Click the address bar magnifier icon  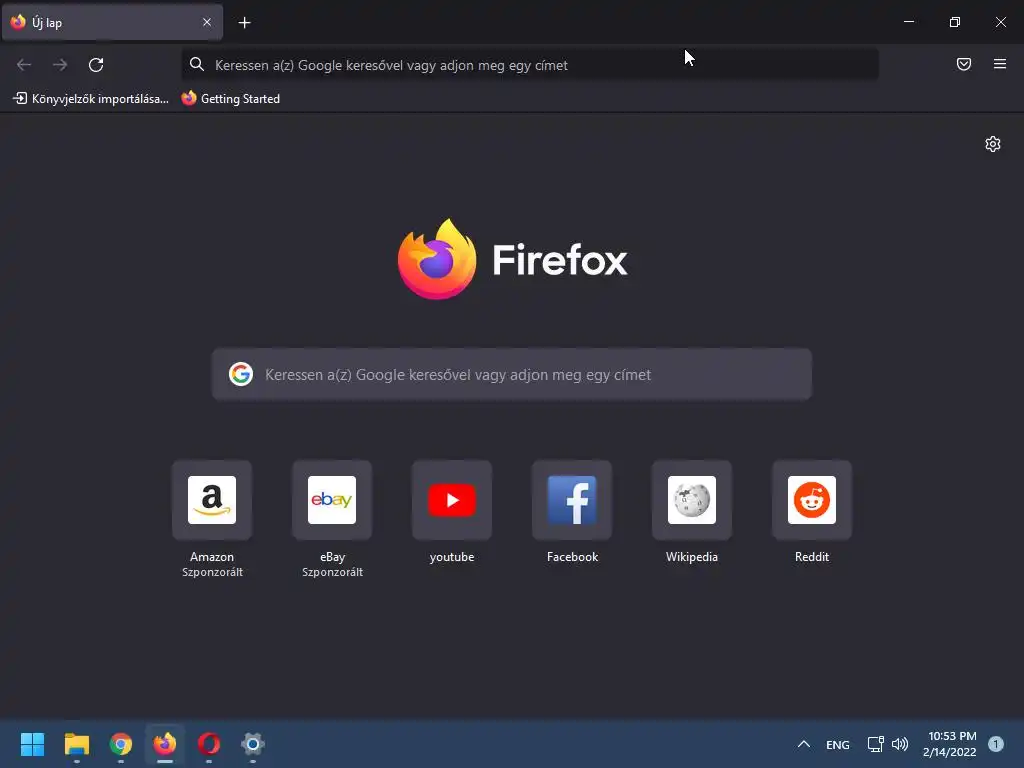click(197, 64)
